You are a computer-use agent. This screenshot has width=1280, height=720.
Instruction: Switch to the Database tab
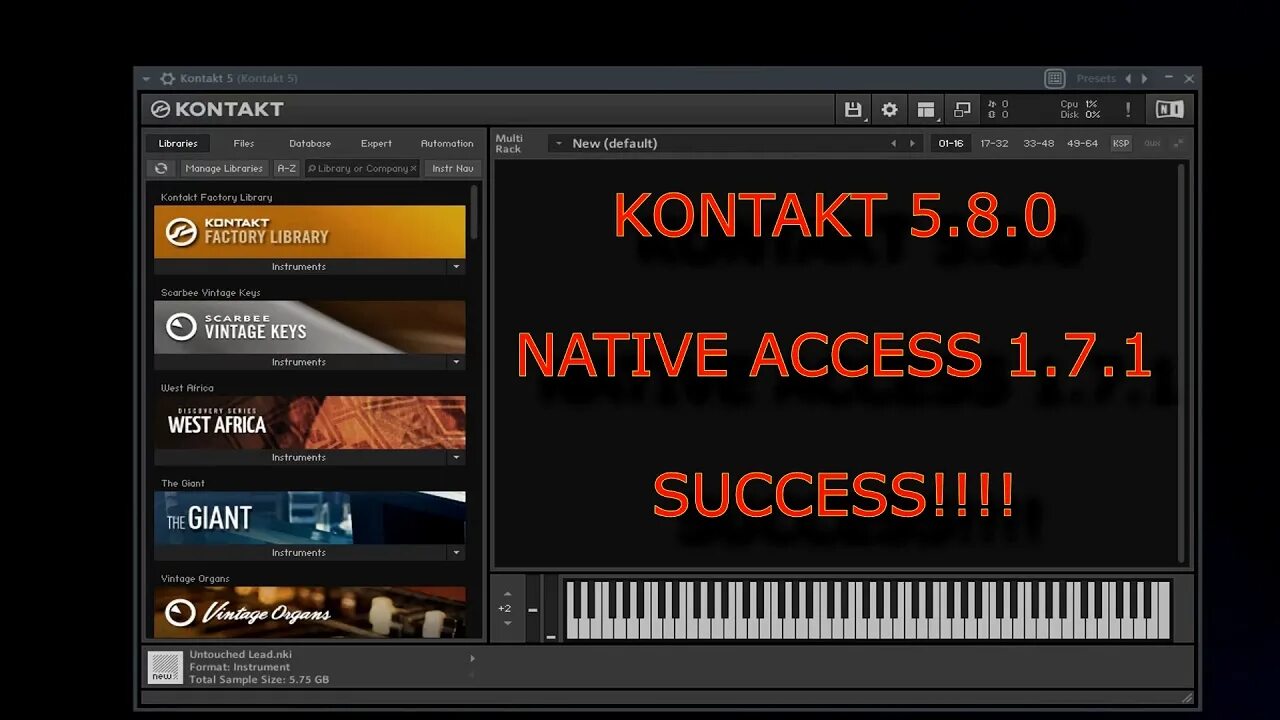pos(310,143)
